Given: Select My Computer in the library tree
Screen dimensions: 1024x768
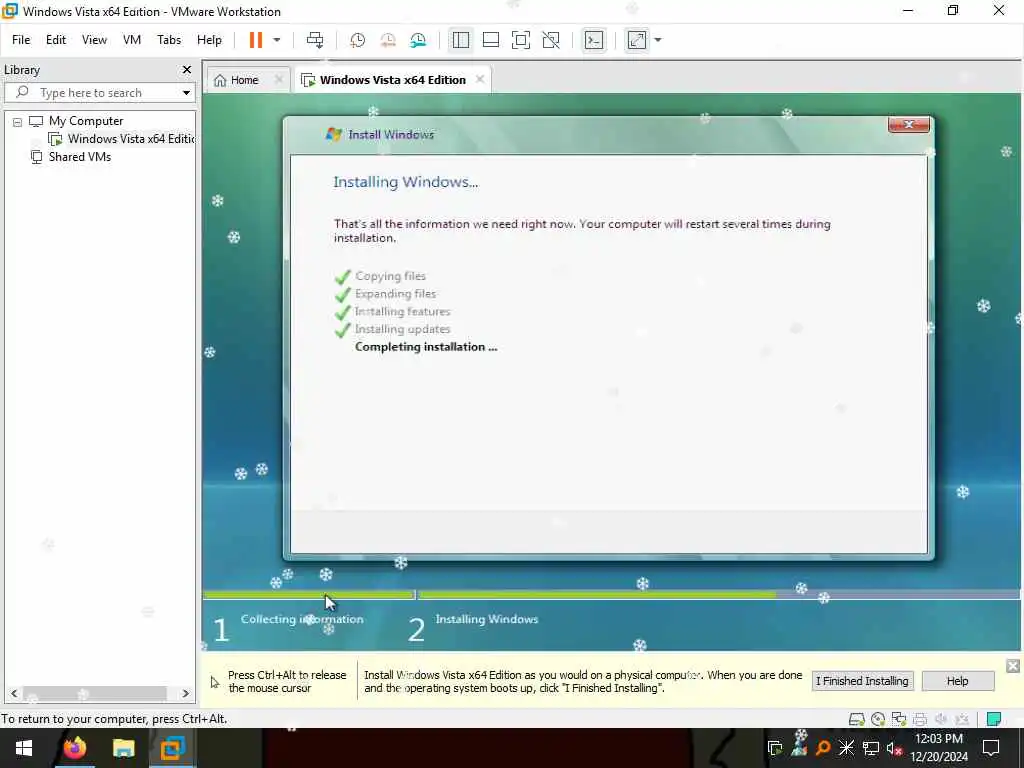Looking at the screenshot, I should [86, 121].
